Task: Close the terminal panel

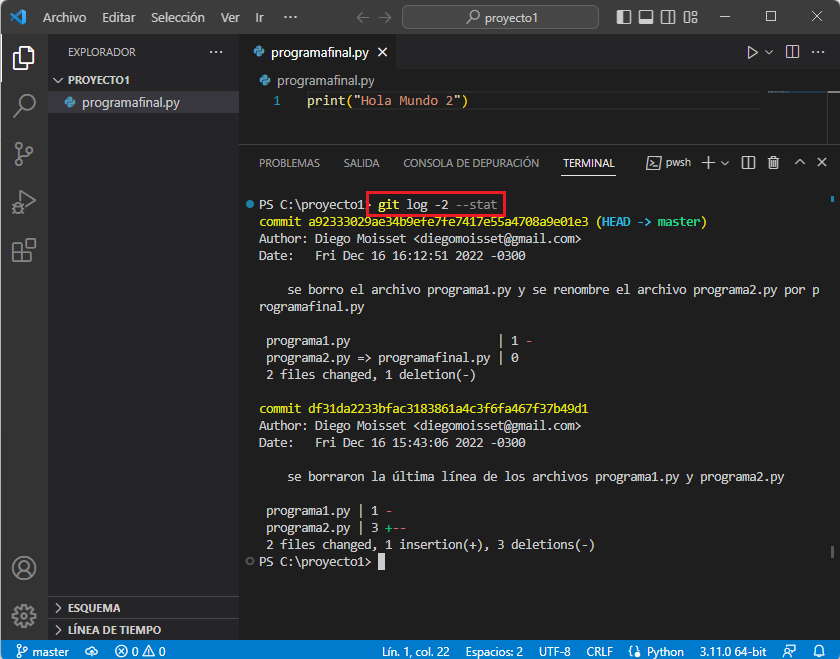Action: pyautogui.click(x=822, y=162)
